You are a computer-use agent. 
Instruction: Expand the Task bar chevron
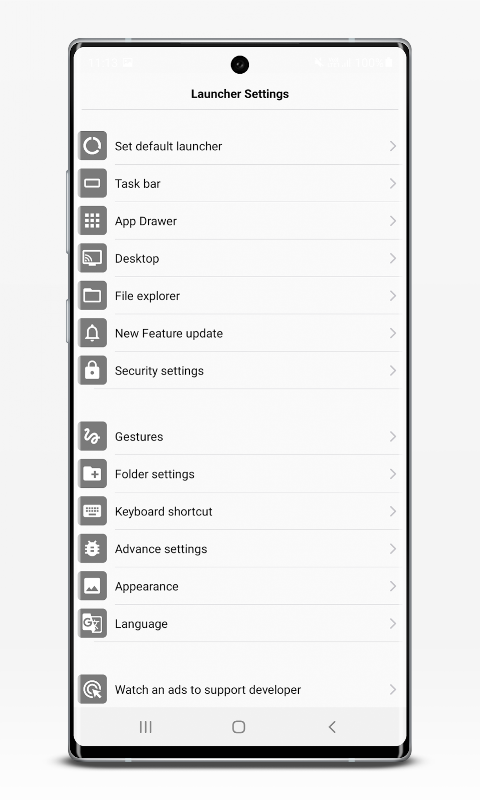point(393,183)
